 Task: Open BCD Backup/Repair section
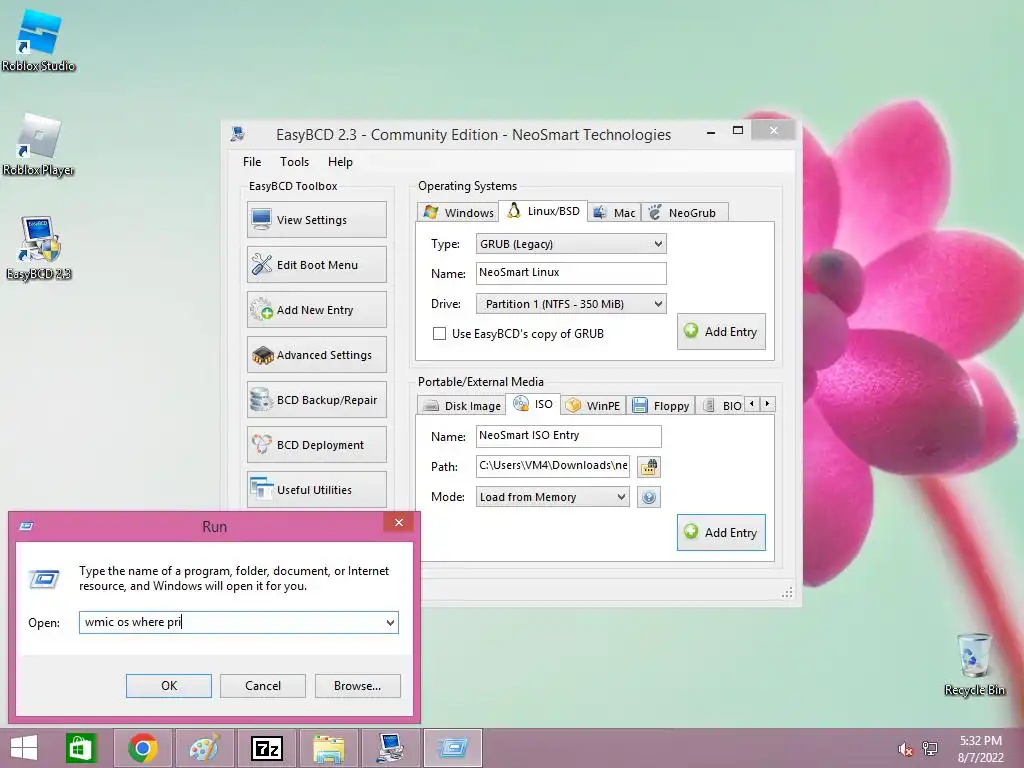pyautogui.click(x=317, y=400)
